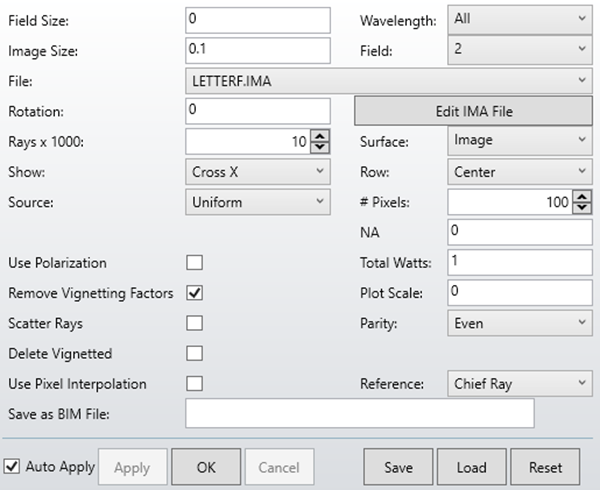Image resolution: width=600 pixels, height=490 pixels.
Task: Toggle the Use Polarization checkbox
Action: pos(194,263)
